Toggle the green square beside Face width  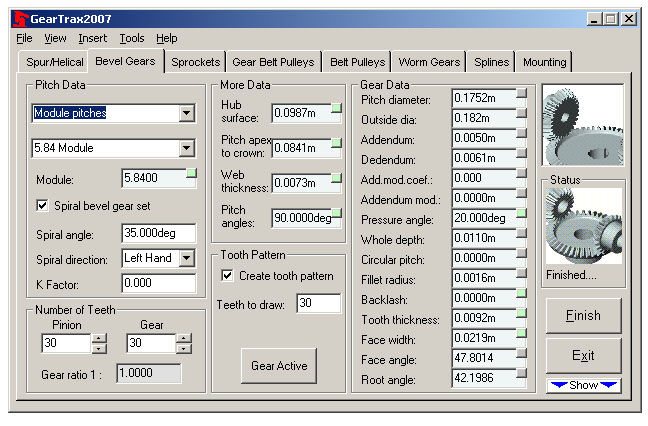522,333
